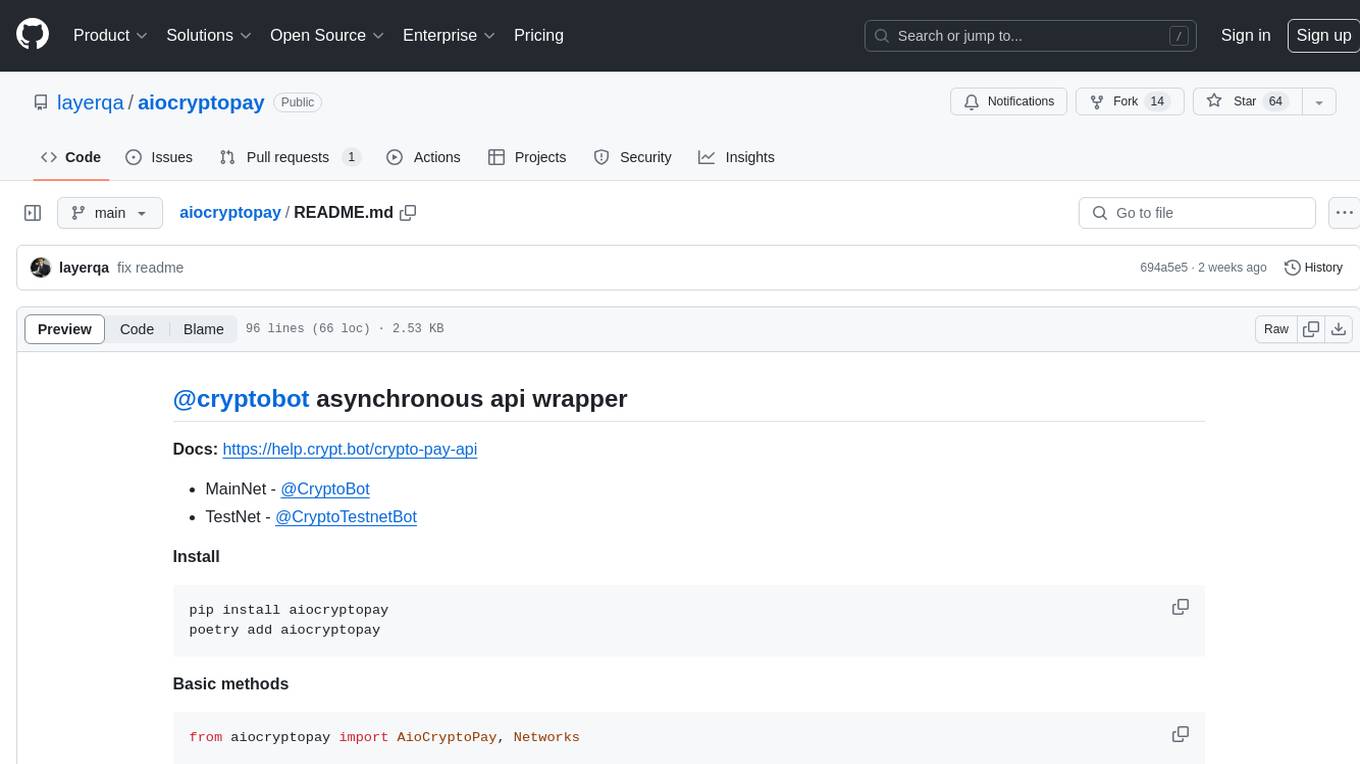
Task: Switch to the Code view toggle
Action: (137, 329)
